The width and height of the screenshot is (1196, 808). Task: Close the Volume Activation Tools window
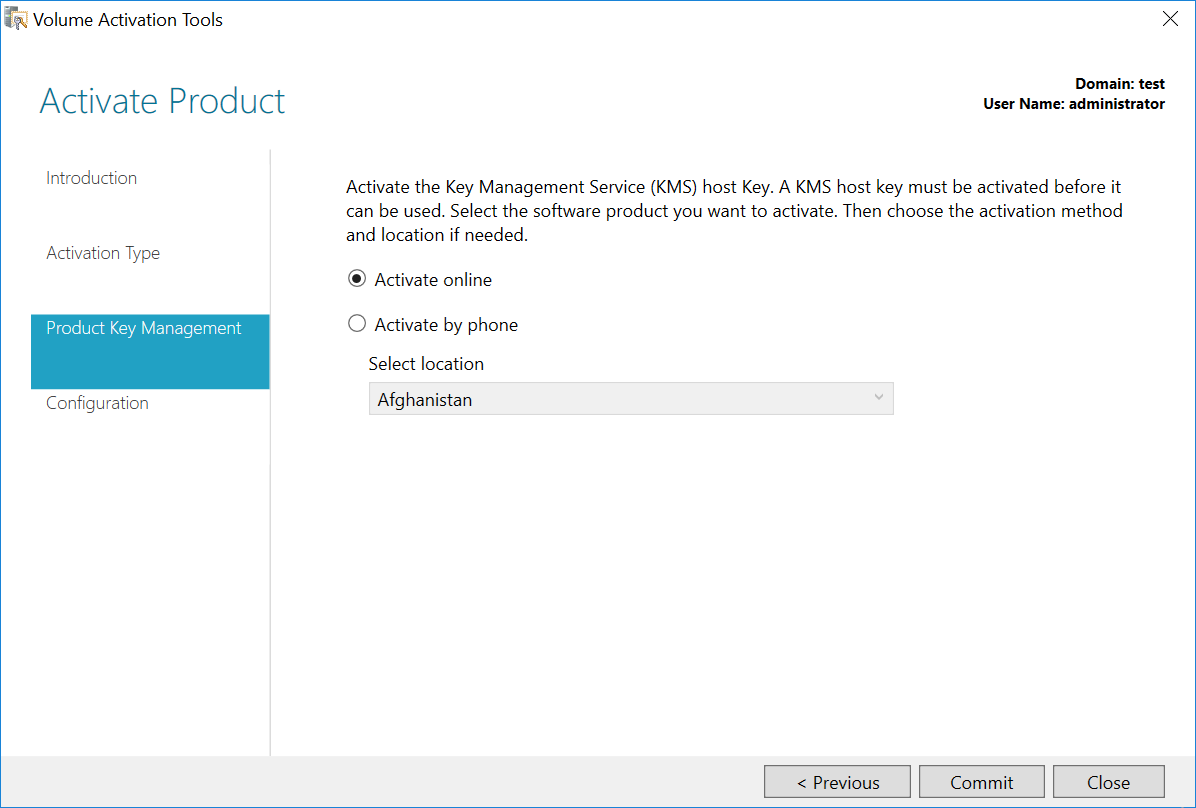tap(1170, 19)
